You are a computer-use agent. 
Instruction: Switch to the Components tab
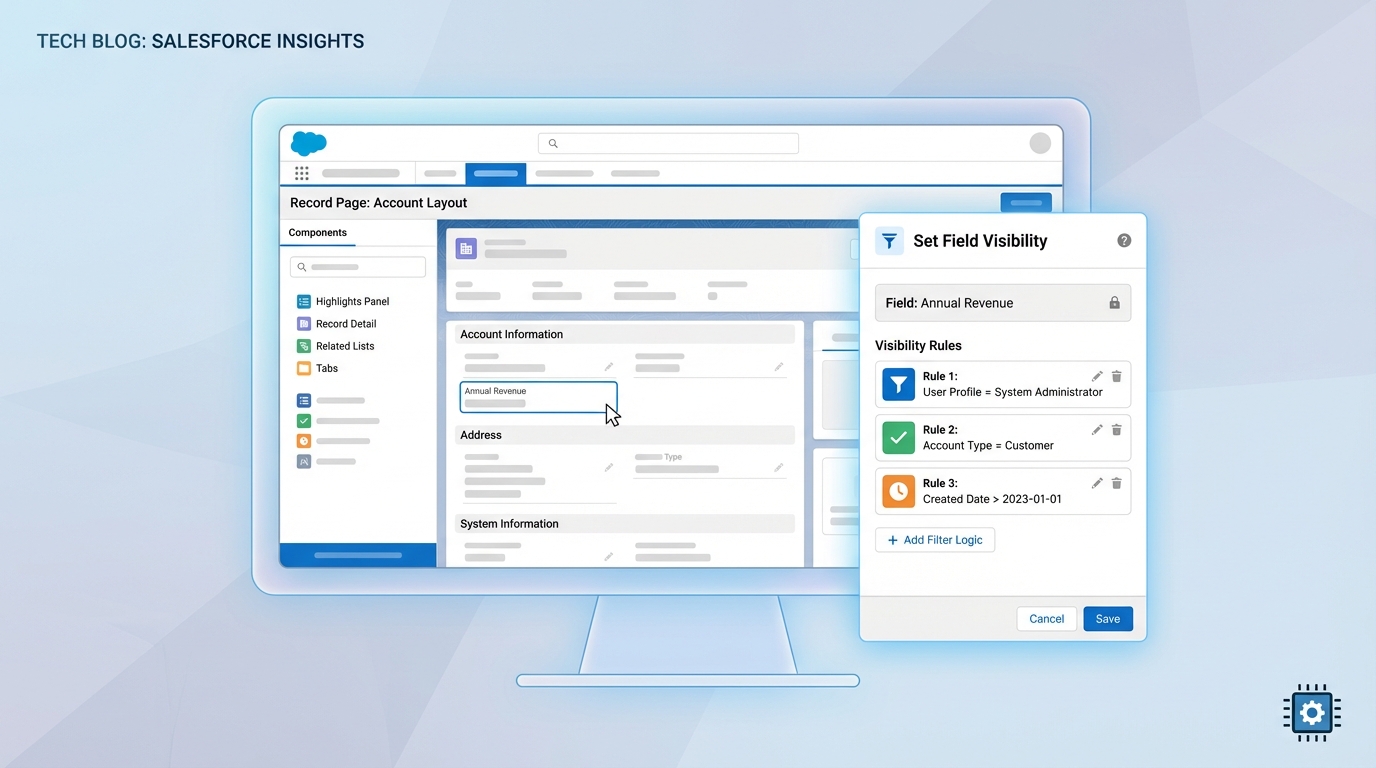(x=317, y=232)
